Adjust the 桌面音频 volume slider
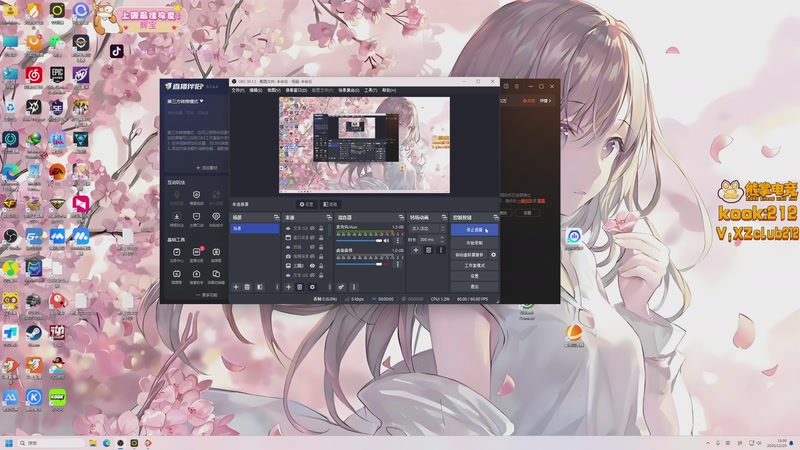The image size is (800, 450). pyautogui.click(x=359, y=264)
